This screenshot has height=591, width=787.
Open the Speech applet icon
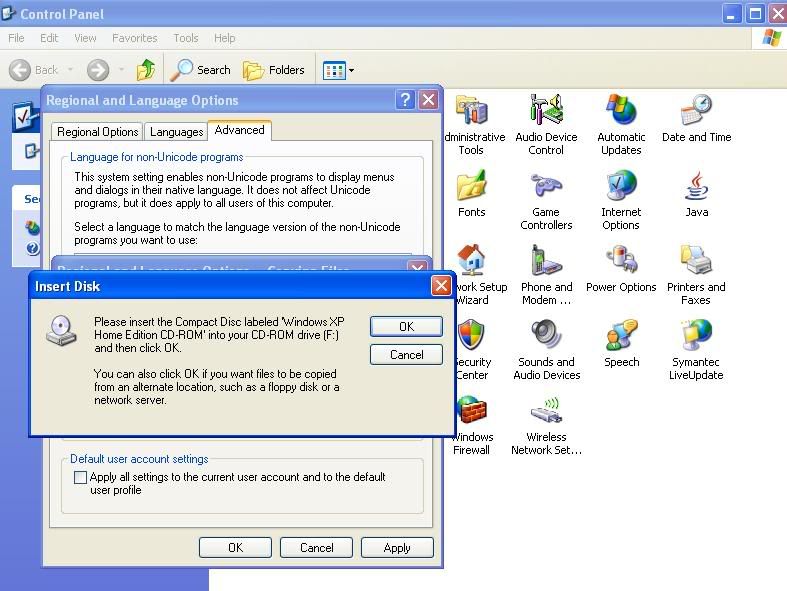coord(621,334)
